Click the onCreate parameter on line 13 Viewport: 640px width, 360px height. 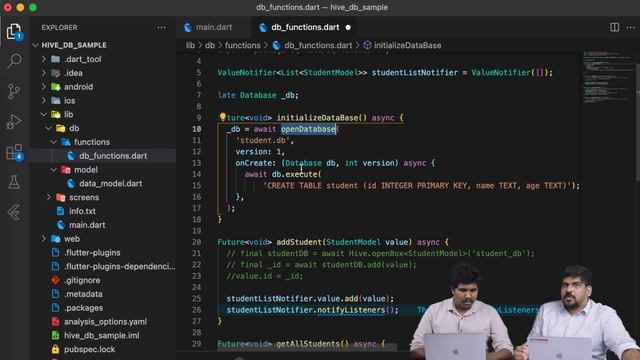[x=253, y=163]
